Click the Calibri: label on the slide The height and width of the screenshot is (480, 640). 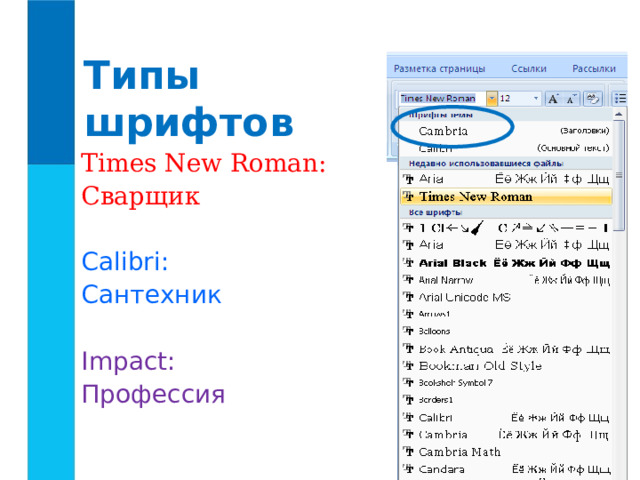[125, 261]
